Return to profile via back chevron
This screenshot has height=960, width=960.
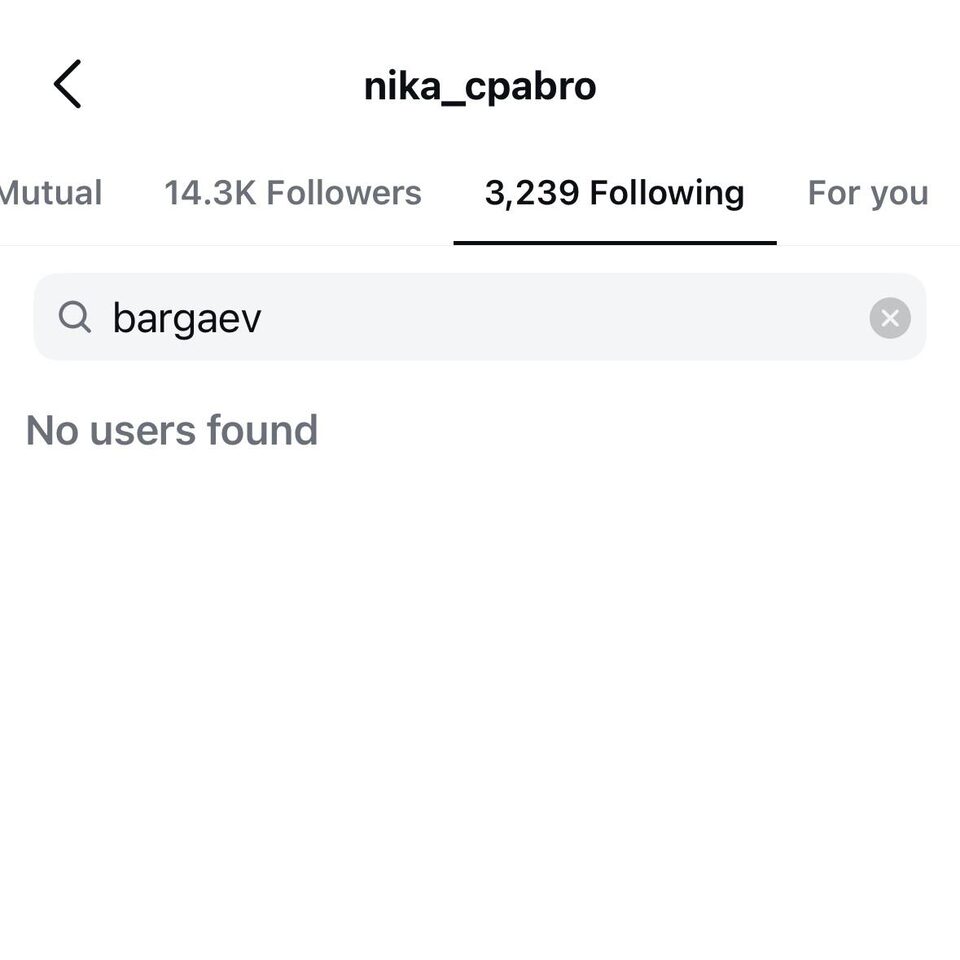pyautogui.click(x=67, y=84)
